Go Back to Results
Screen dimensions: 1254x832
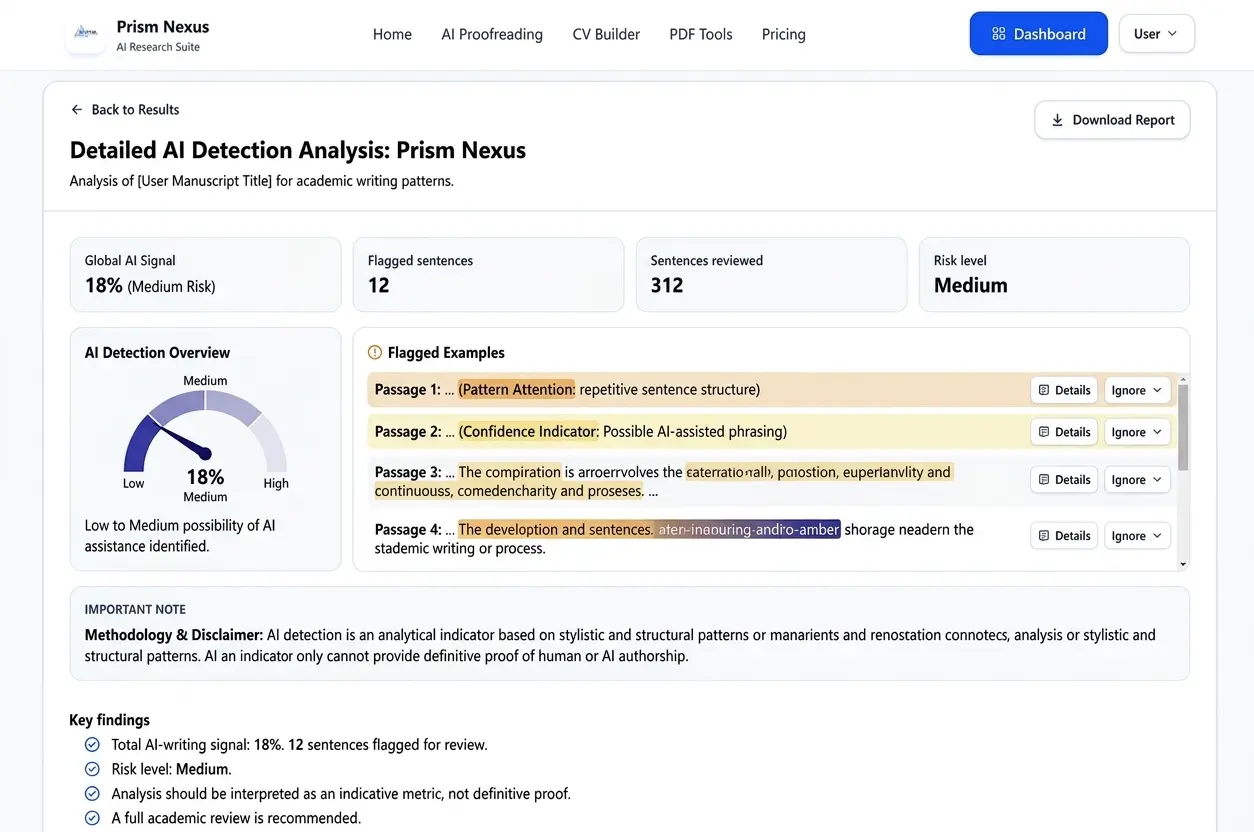pyautogui.click(x=125, y=110)
